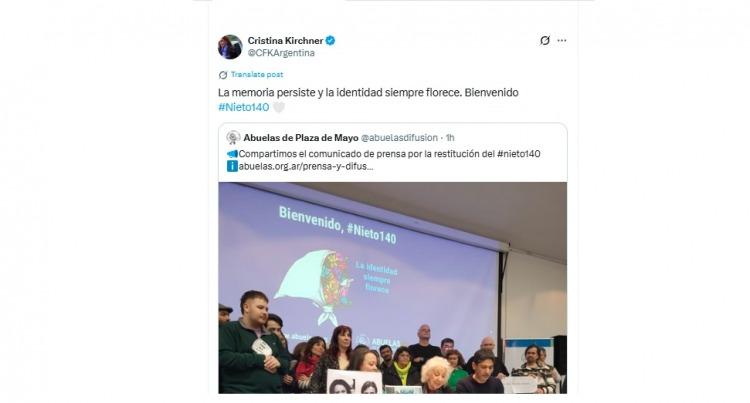Click the translate icon beside Translate post
750x403 pixels.
click(x=223, y=75)
